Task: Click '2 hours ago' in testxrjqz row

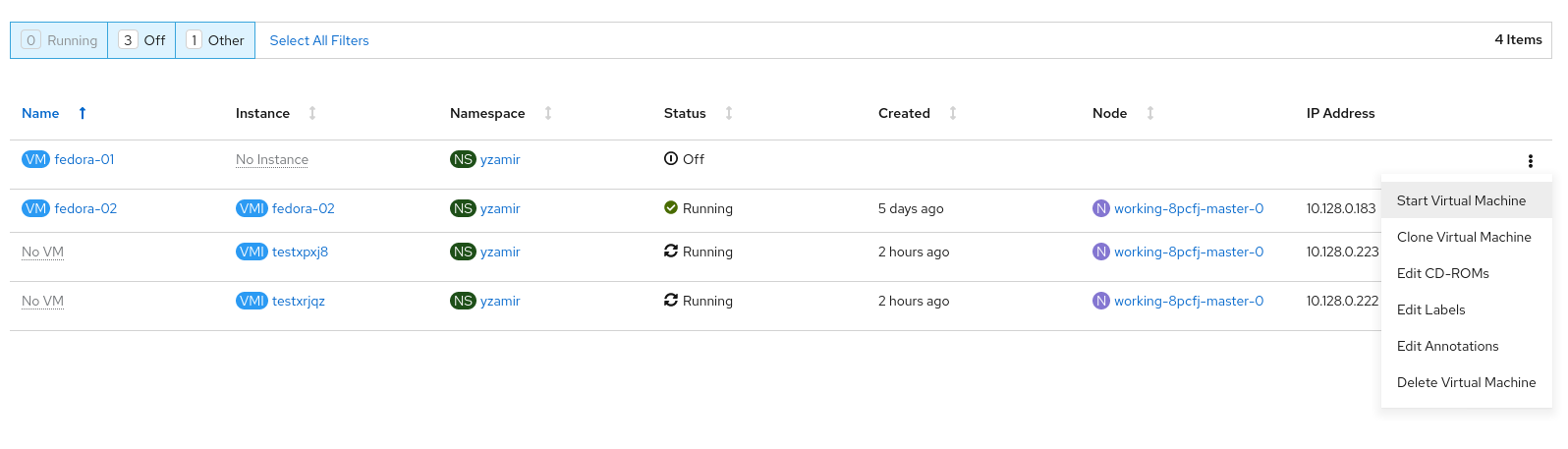Action: pyautogui.click(x=914, y=301)
